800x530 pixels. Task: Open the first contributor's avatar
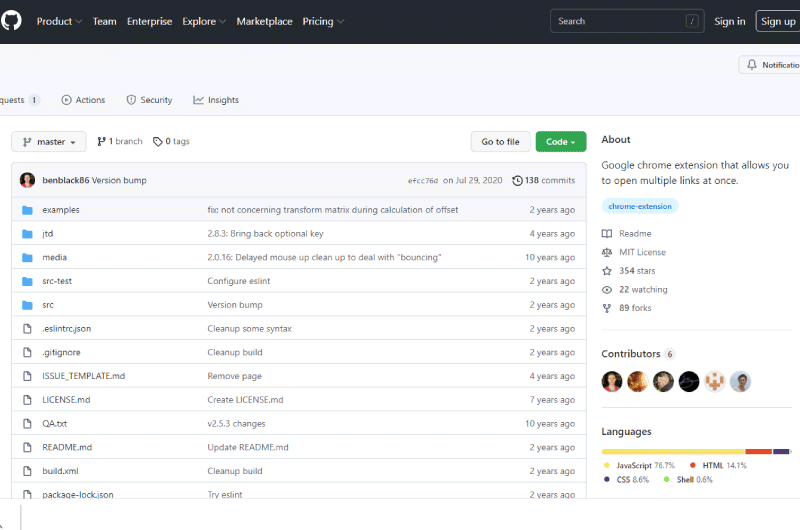(x=612, y=382)
